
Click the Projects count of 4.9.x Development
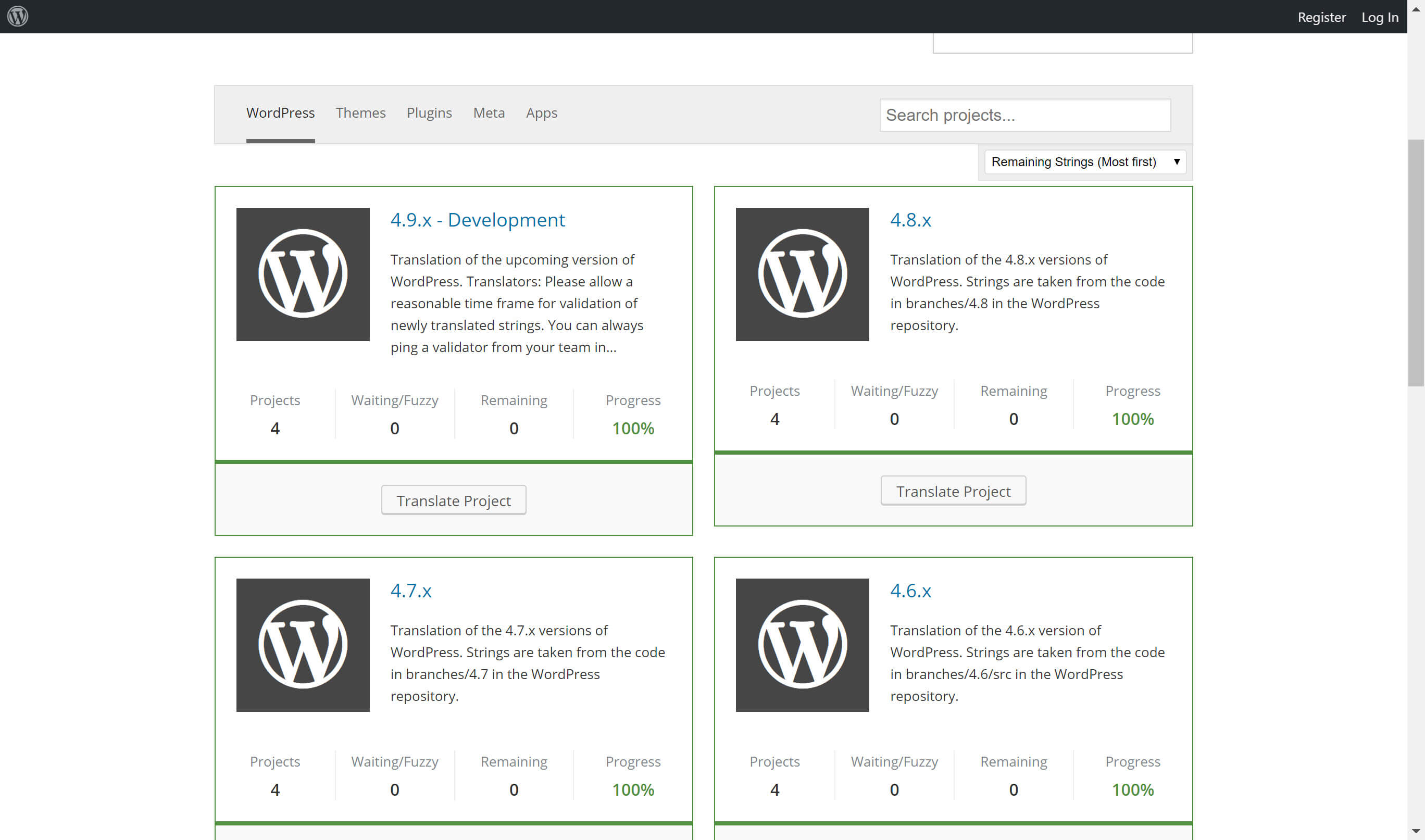pyautogui.click(x=275, y=429)
